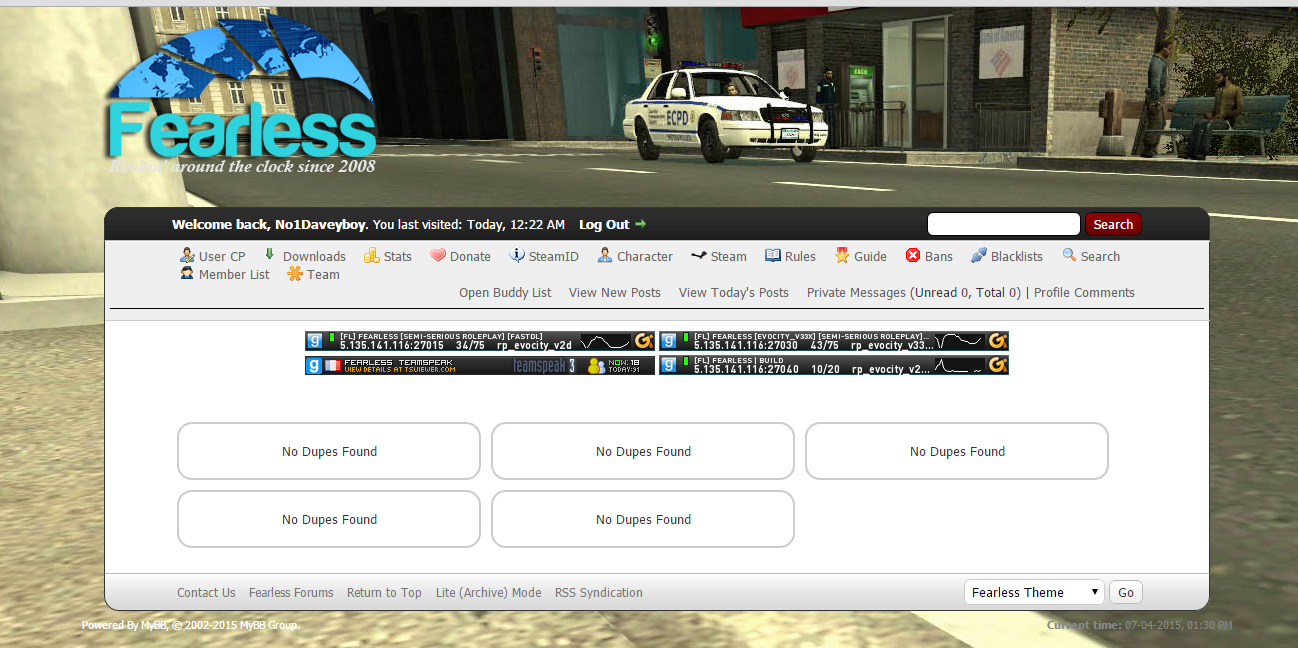Screen dimensions: 1298x648
Task: Click the red Bans cross icon
Action: pos(913,256)
